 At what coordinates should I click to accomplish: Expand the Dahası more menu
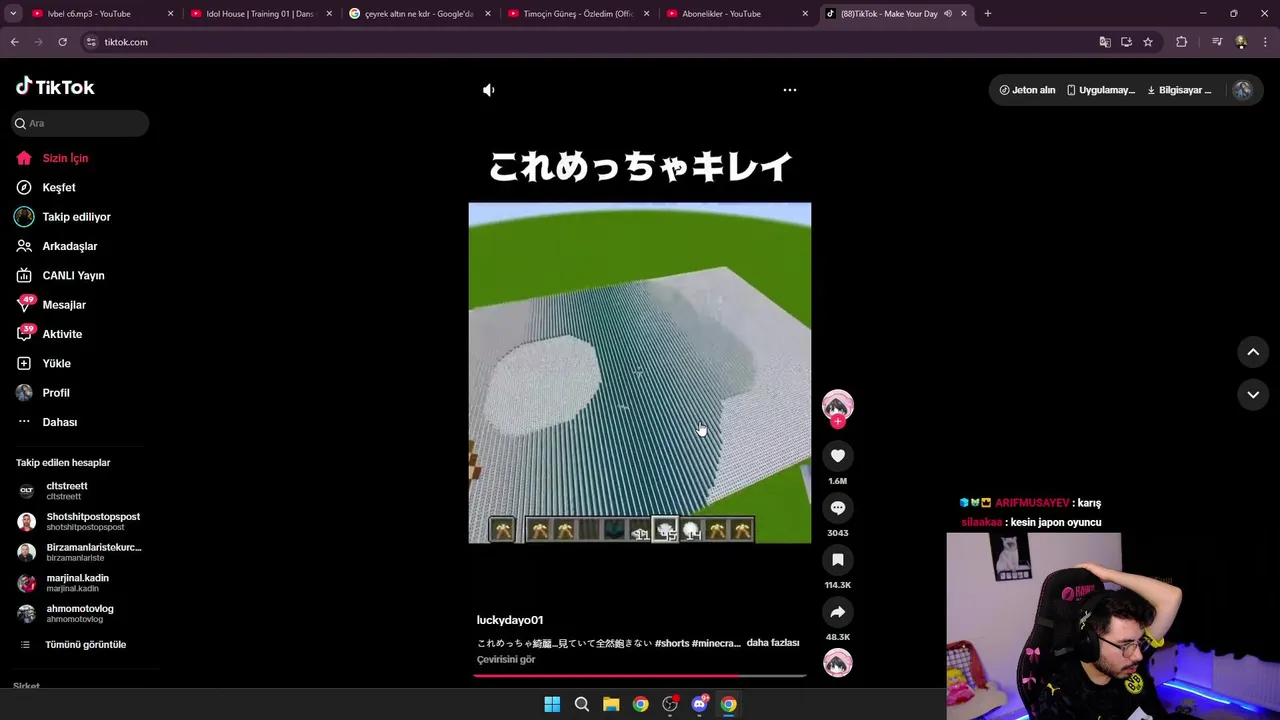[59, 422]
